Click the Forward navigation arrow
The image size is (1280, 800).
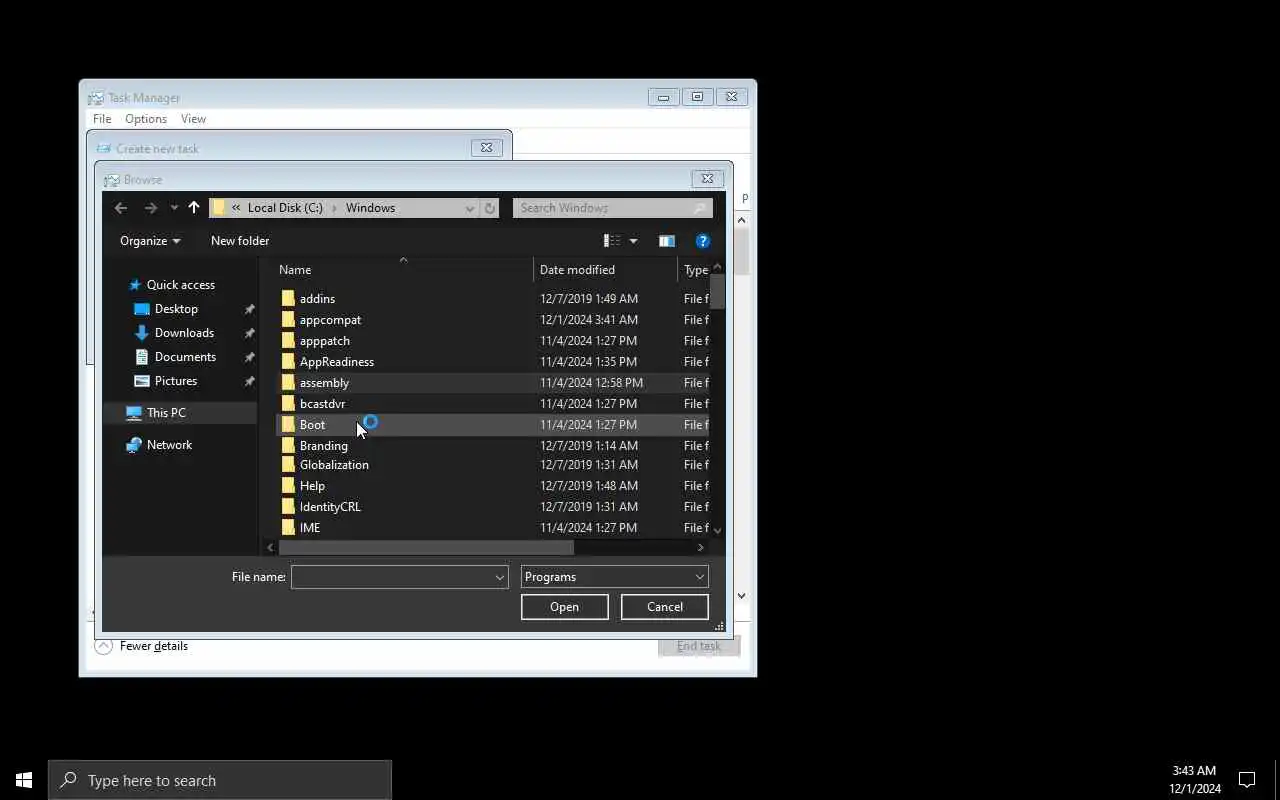(x=150, y=208)
